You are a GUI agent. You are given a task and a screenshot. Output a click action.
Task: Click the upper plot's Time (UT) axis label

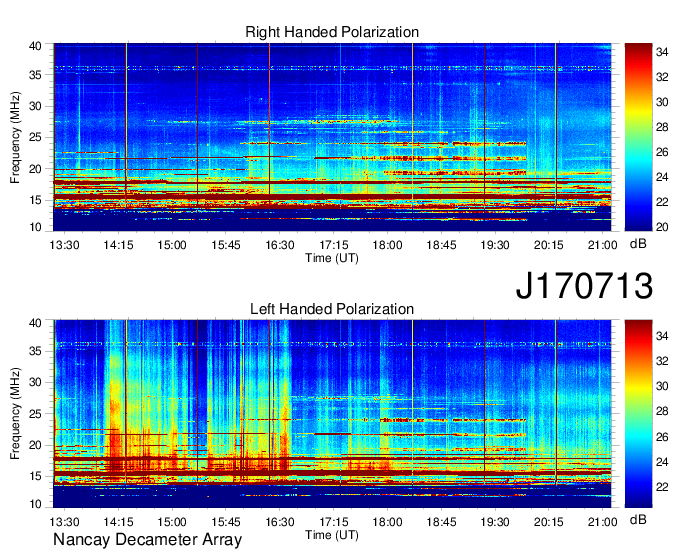coord(332,258)
